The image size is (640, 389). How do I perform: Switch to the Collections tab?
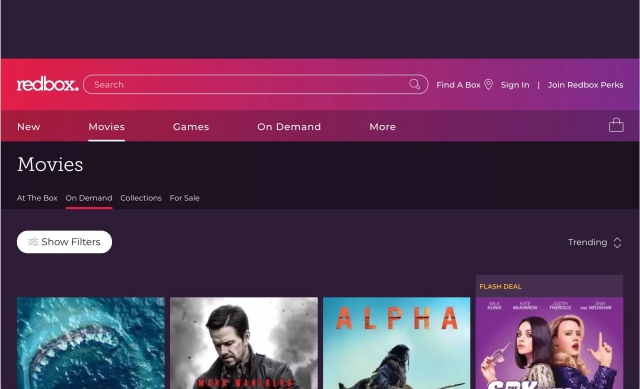(x=141, y=198)
